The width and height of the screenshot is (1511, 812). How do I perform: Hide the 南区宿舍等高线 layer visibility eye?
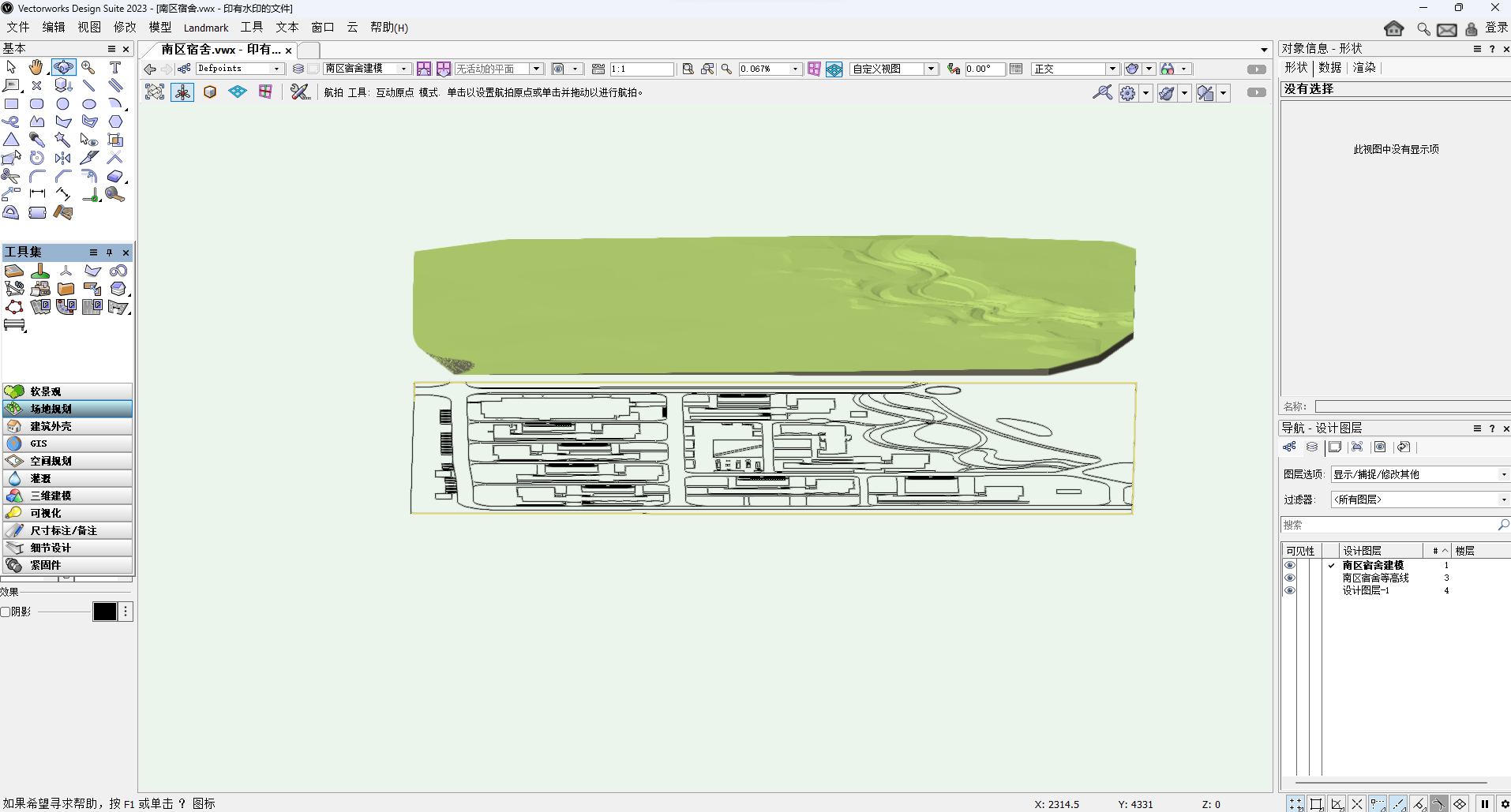[x=1290, y=578]
